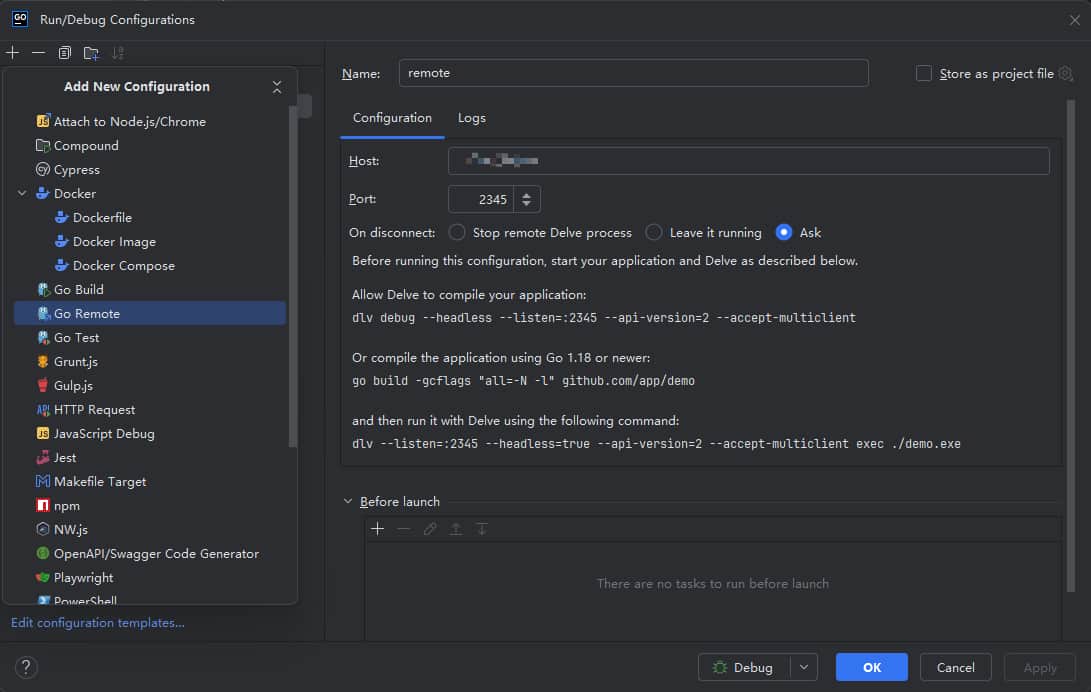Screen dimensions: 1091x692
Task: Switch to the Logs tab
Action: (472, 118)
